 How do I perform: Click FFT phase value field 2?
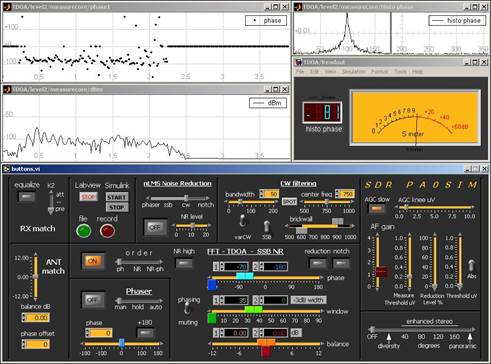(275, 267)
